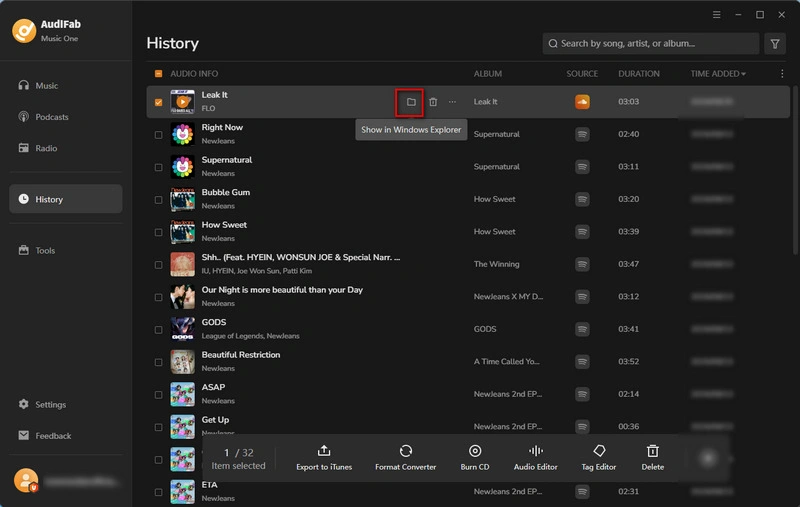Screen dimensions: 800x507
Task: Play Leak It via thumbnail play button
Action: [x=182, y=102]
